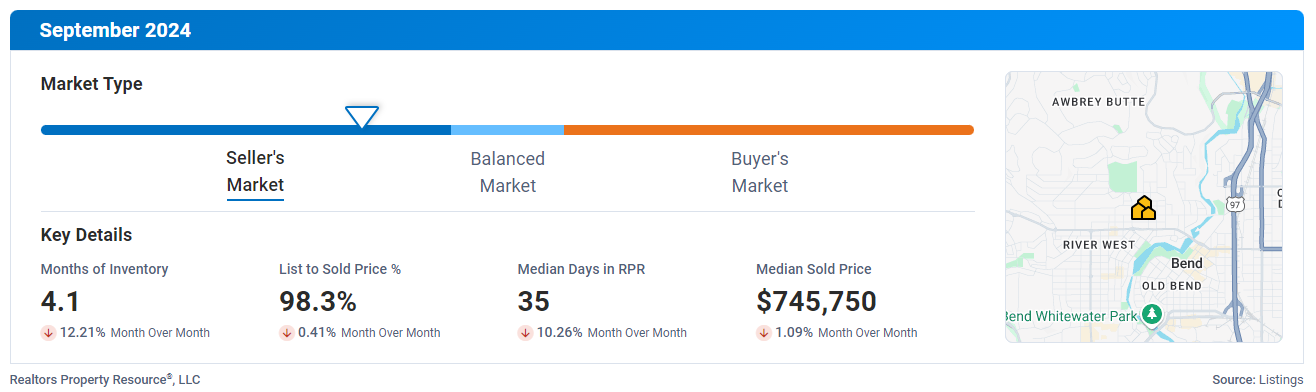Click the yellow house marker on map
The image size is (1316, 392).
tap(1143, 208)
